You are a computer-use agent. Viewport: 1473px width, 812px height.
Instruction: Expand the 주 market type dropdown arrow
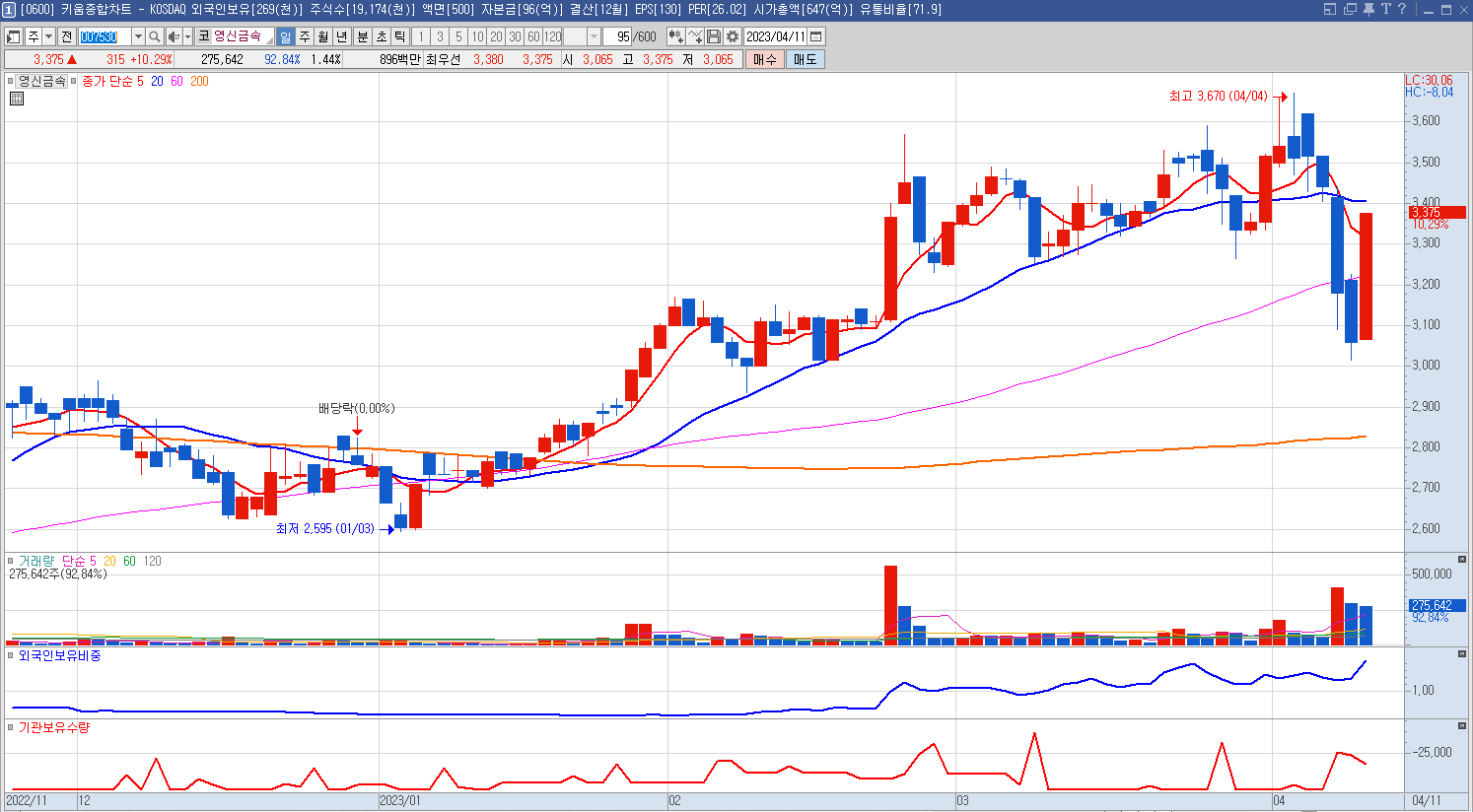tap(49, 36)
